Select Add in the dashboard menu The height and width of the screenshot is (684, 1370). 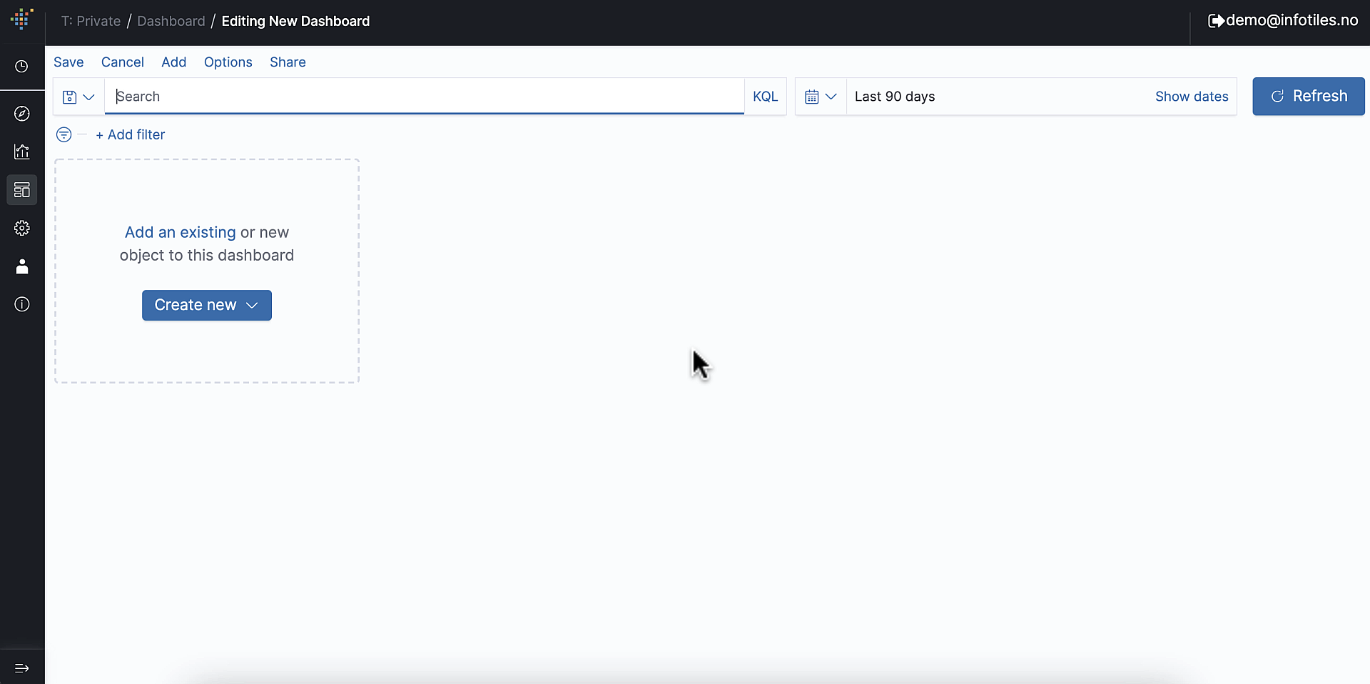pos(174,62)
